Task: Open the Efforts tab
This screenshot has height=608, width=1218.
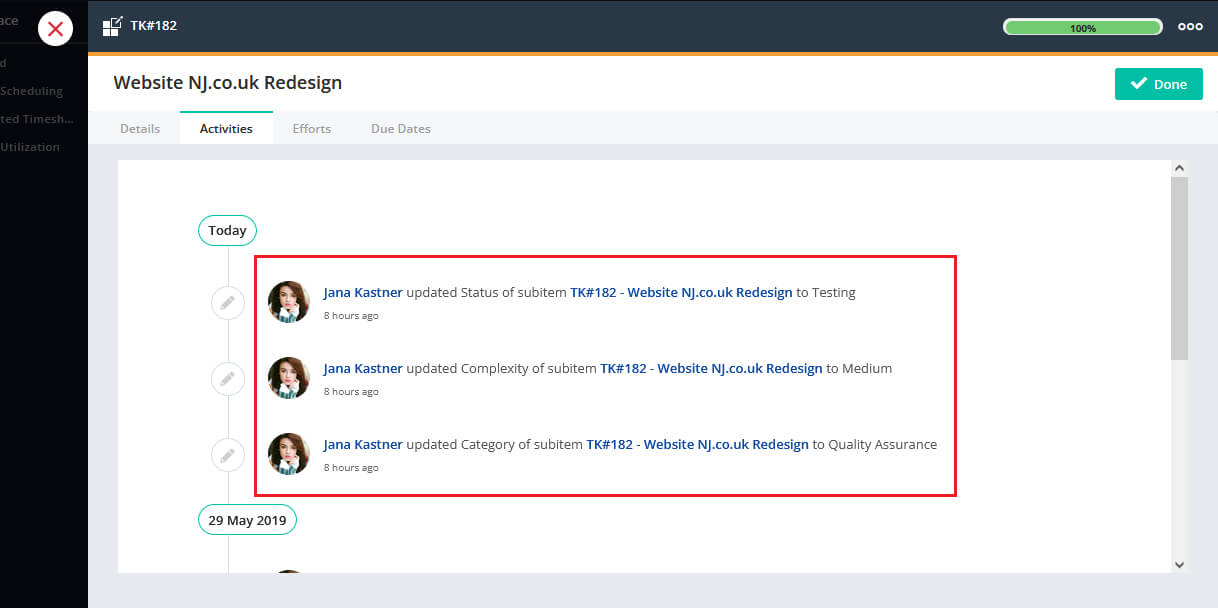Action: point(312,128)
